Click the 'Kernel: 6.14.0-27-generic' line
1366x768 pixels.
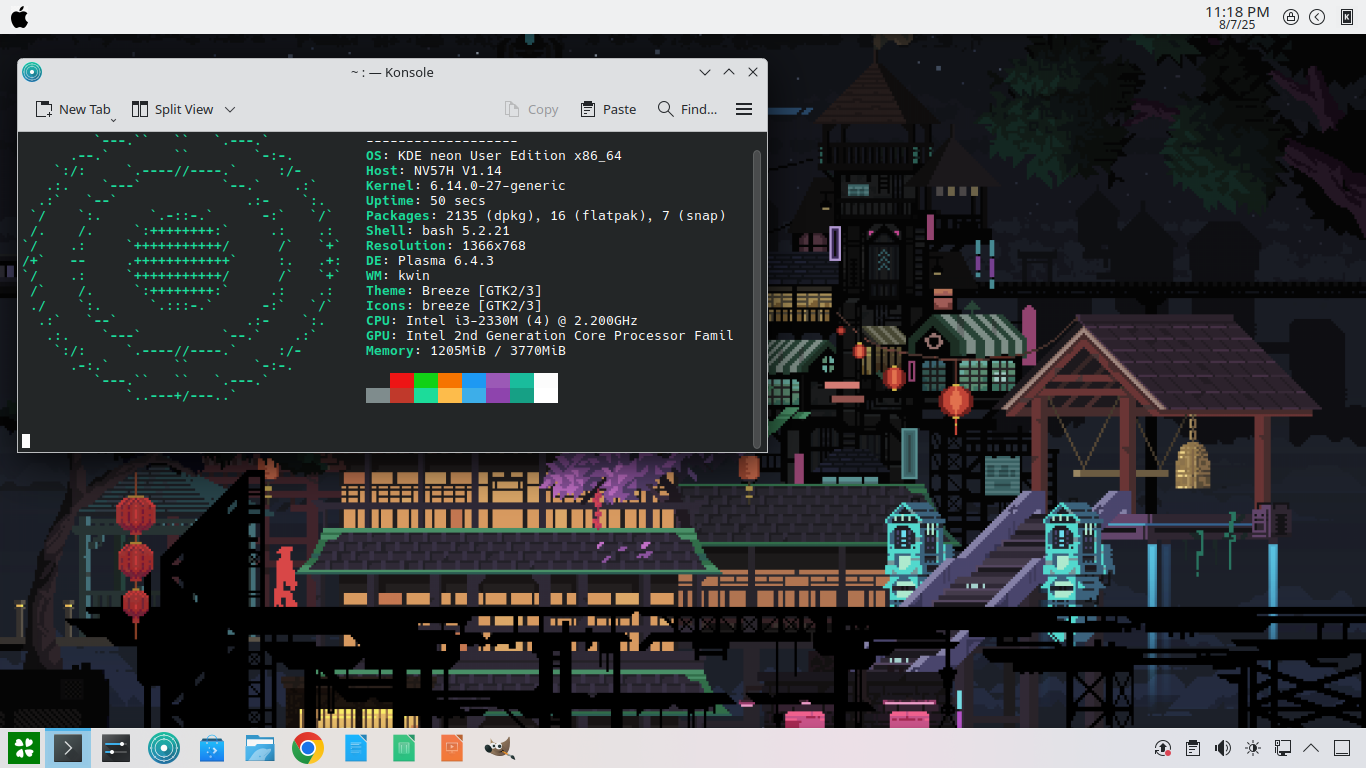466,186
